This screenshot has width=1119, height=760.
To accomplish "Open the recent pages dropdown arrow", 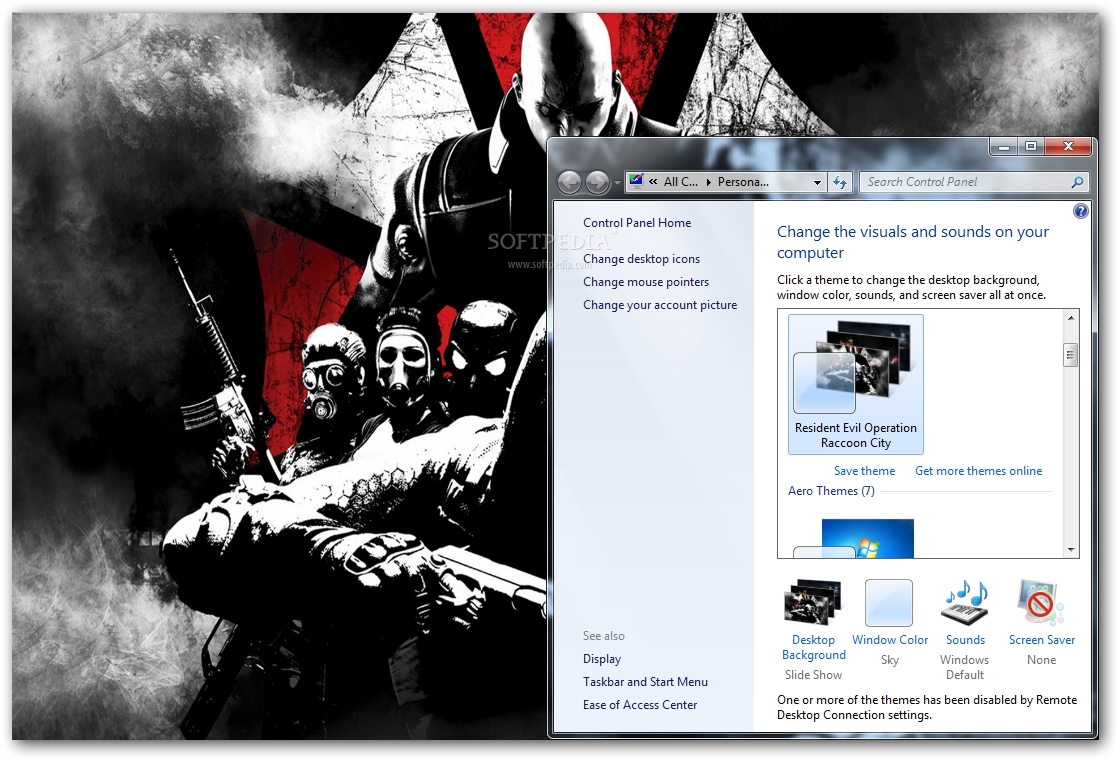I will 617,183.
